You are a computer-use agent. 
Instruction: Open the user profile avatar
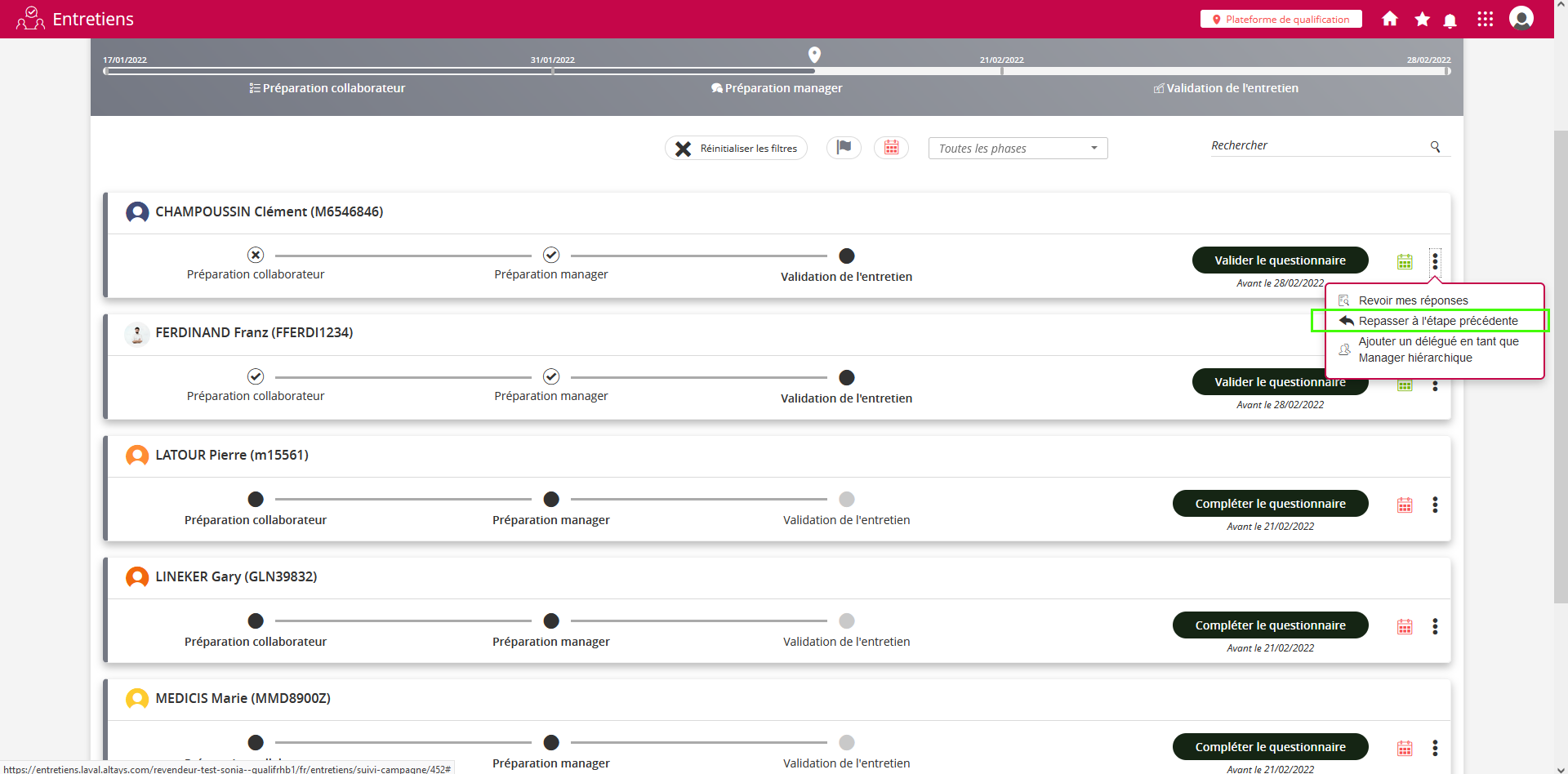pos(1521,18)
